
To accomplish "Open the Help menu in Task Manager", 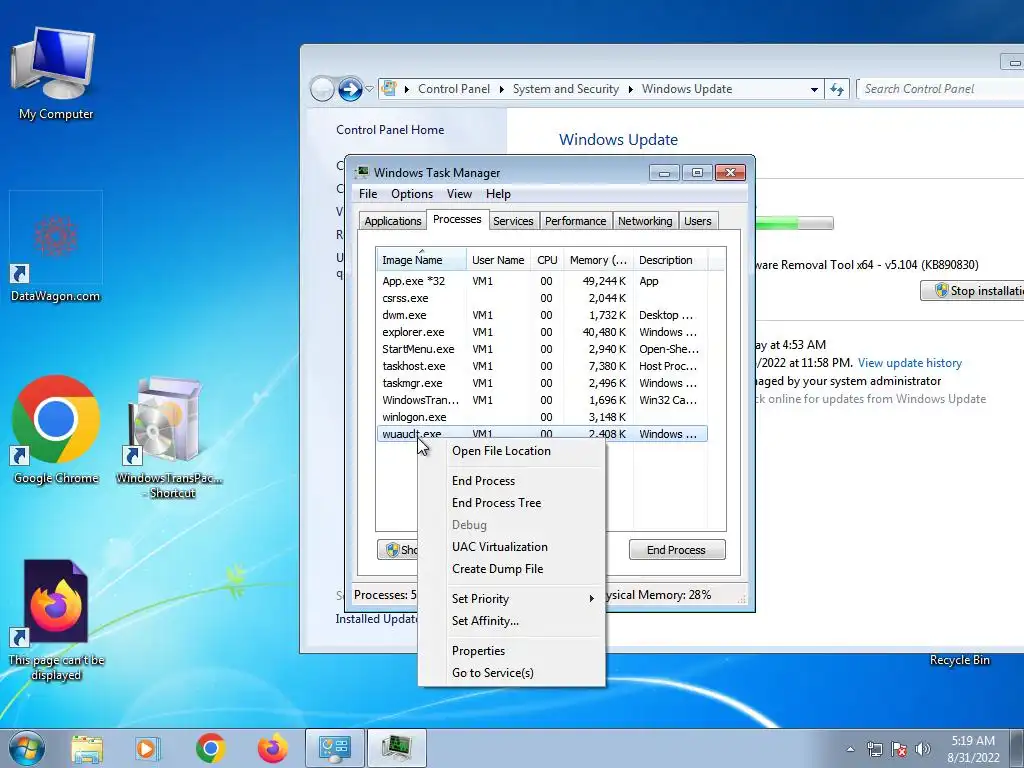I will pos(498,194).
